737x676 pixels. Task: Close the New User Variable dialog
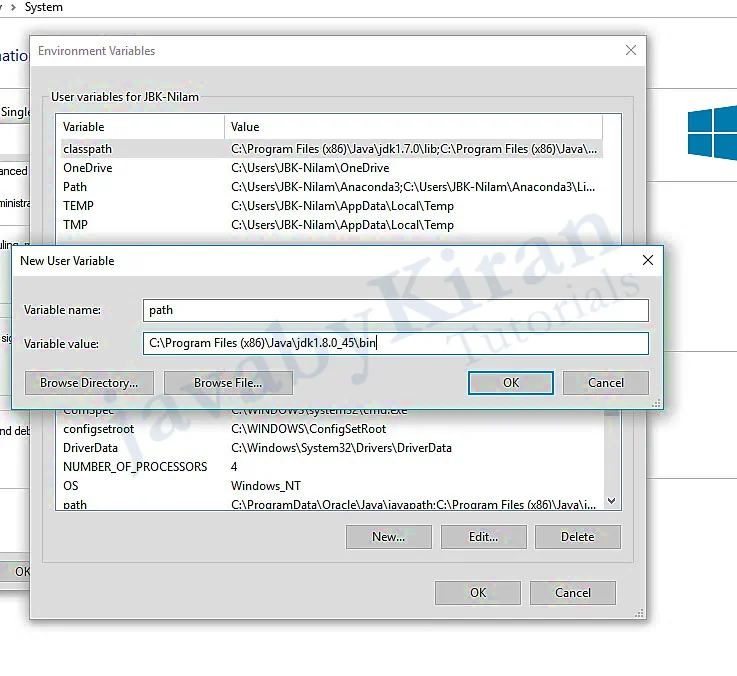point(648,260)
